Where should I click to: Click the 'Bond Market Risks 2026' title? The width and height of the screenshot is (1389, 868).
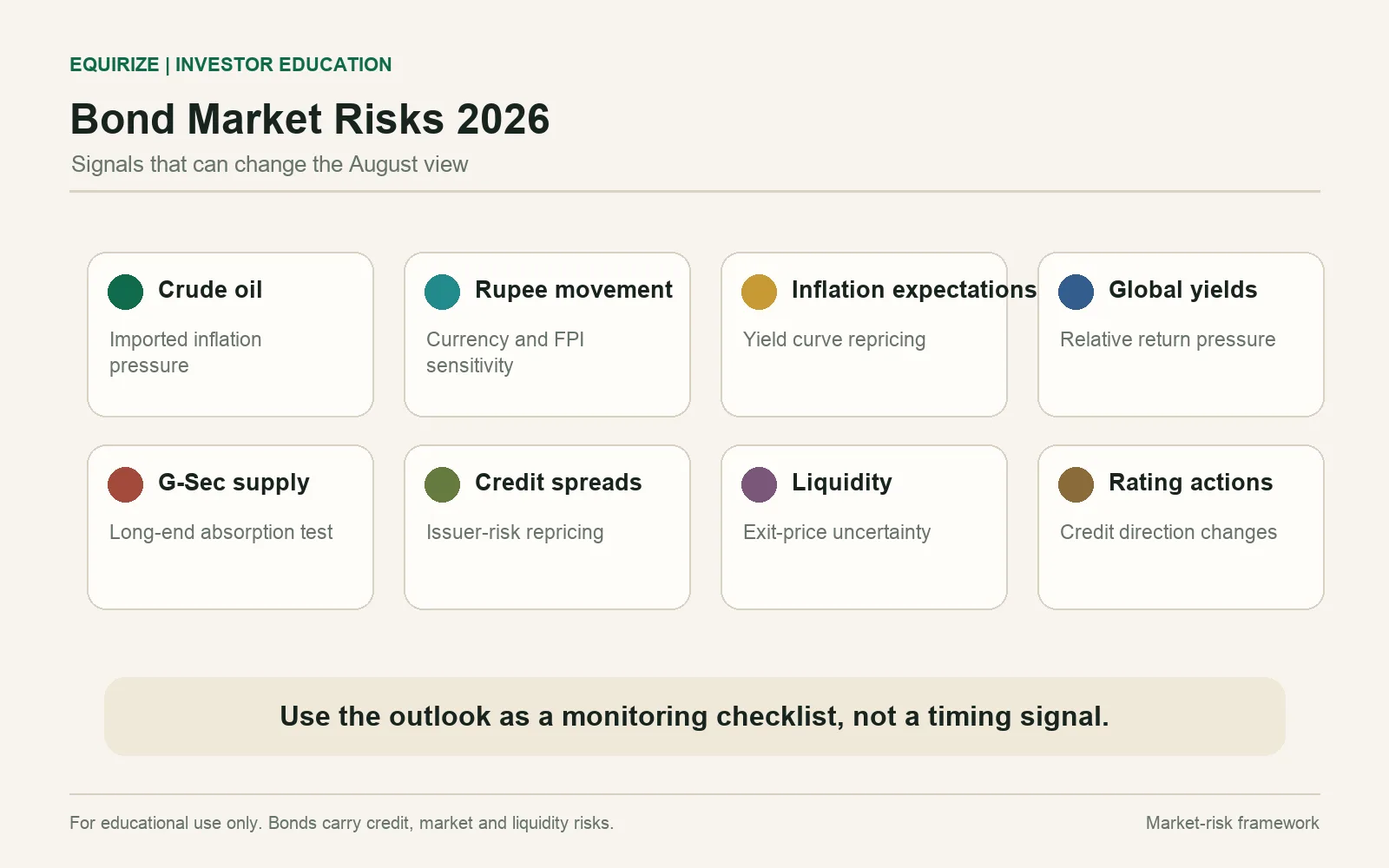tap(310, 119)
